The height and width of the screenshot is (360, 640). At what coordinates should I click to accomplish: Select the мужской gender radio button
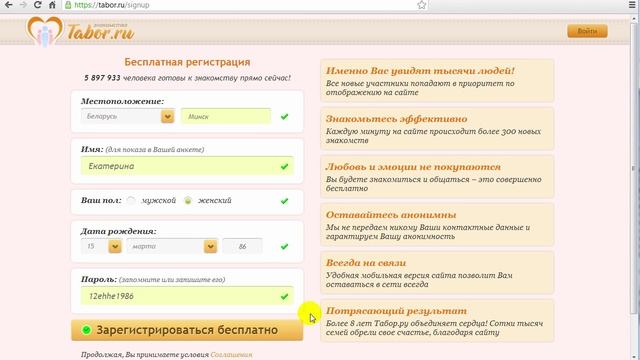click(131, 200)
